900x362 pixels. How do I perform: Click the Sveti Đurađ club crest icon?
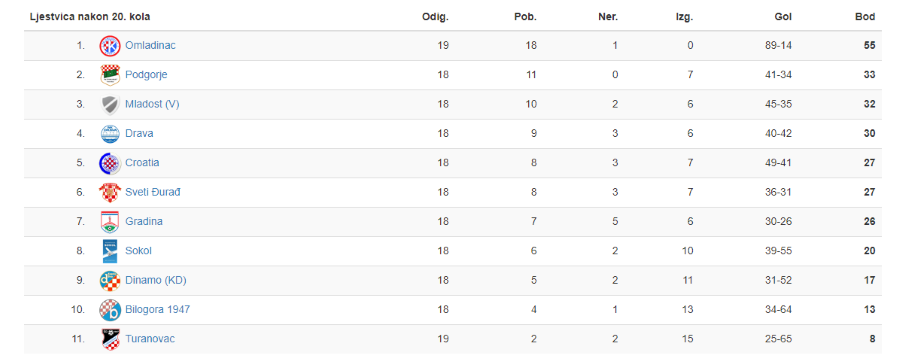pyautogui.click(x=110, y=192)
